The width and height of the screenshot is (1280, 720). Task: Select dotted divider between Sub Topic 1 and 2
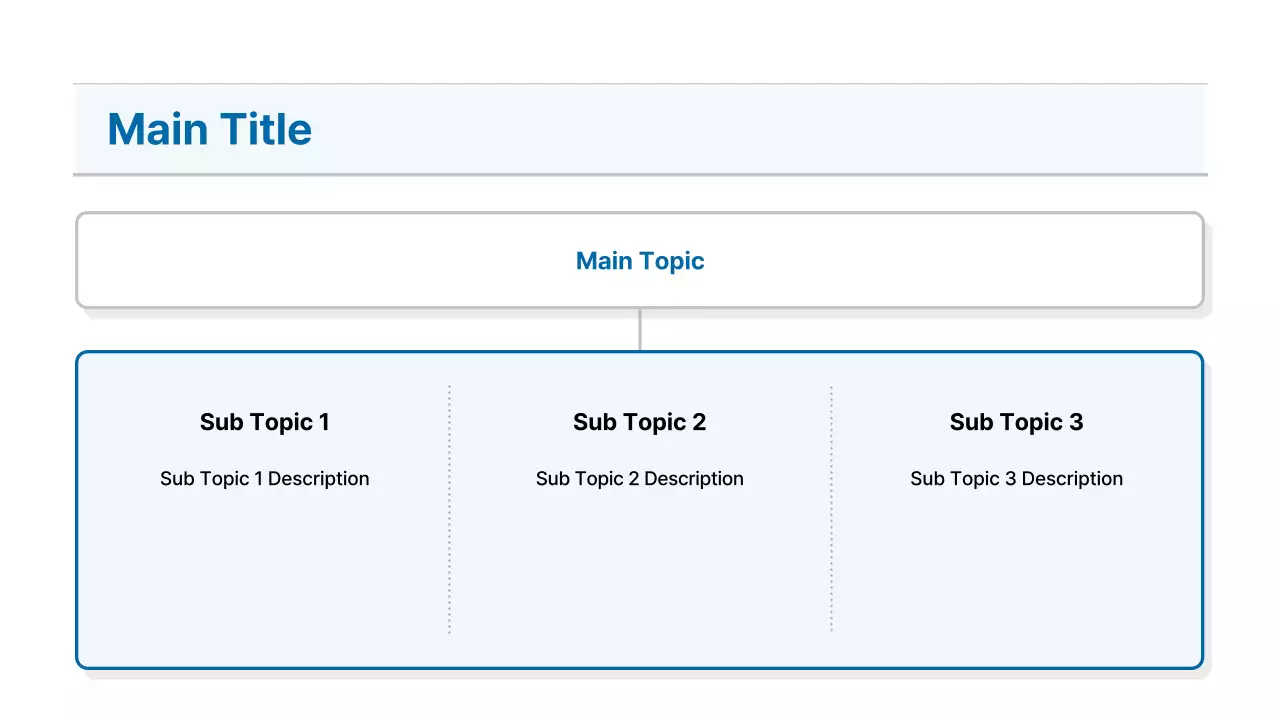pyautogui.click(x=449, y=510)
